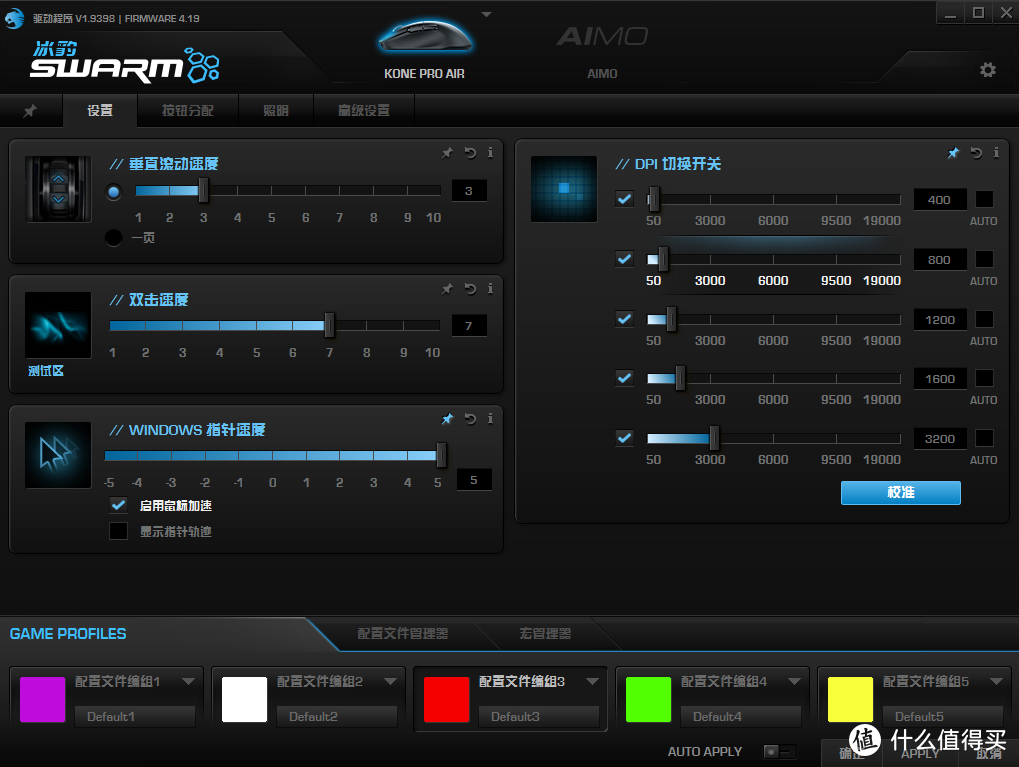This screenshot has height=767, width=1019.
Task: Click the 双击速度 slider handle
Action: pyautogui.click(x=329, y=325)
